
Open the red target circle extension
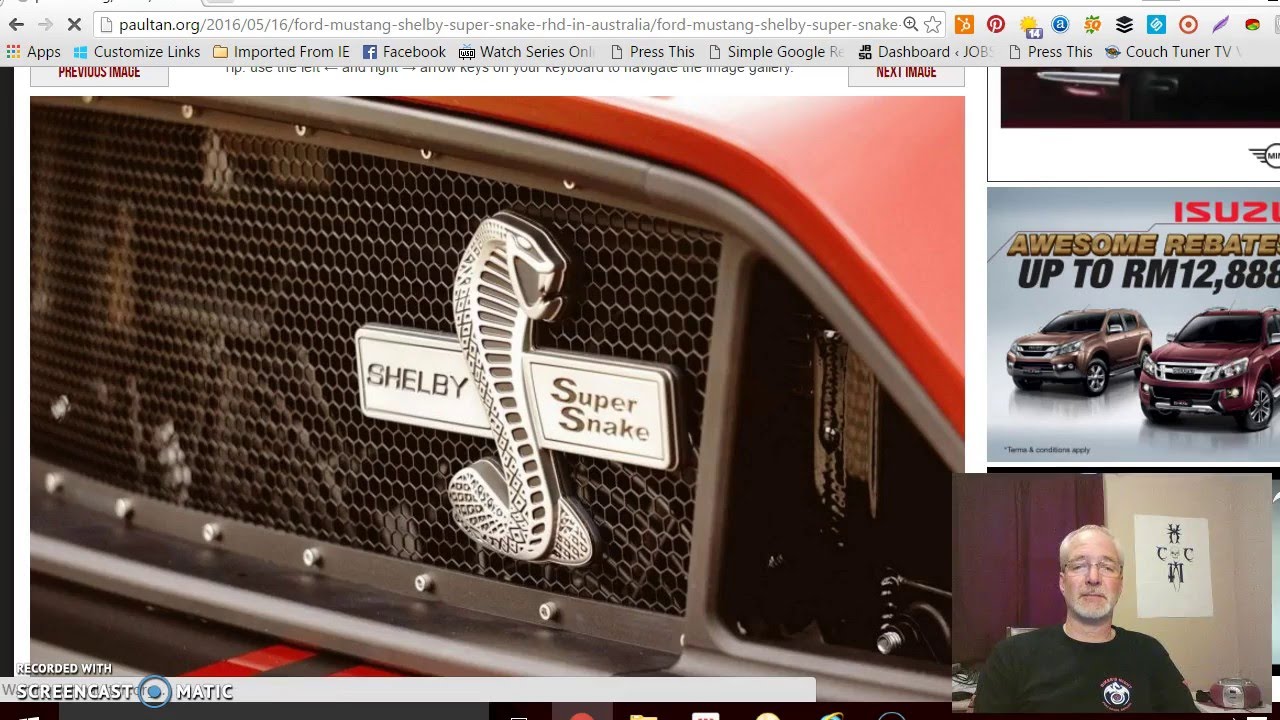pyautogui.click(x=1188, y=24)
